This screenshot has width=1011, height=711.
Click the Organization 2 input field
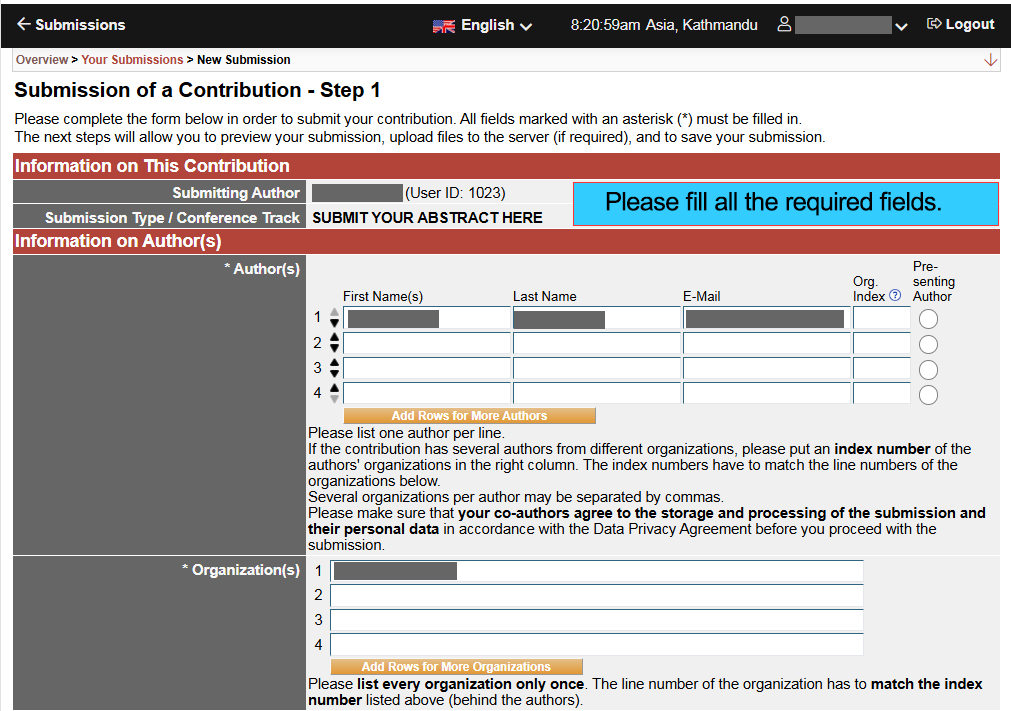click(x=596, y=596)
